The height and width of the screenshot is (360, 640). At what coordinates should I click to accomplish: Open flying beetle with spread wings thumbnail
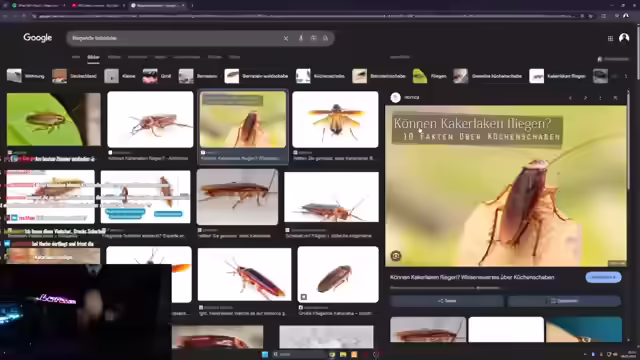click(x=335, y=119)
